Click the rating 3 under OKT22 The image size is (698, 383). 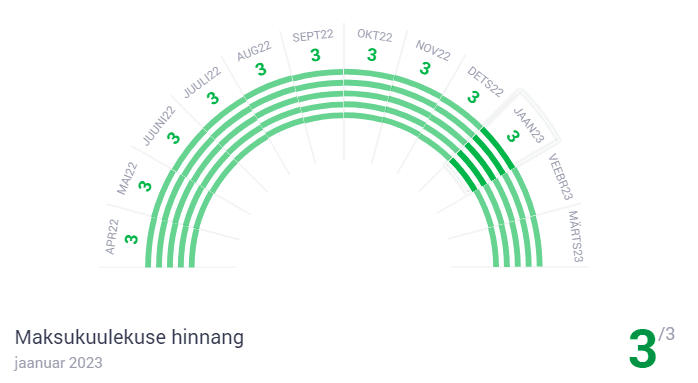point(372,55)
